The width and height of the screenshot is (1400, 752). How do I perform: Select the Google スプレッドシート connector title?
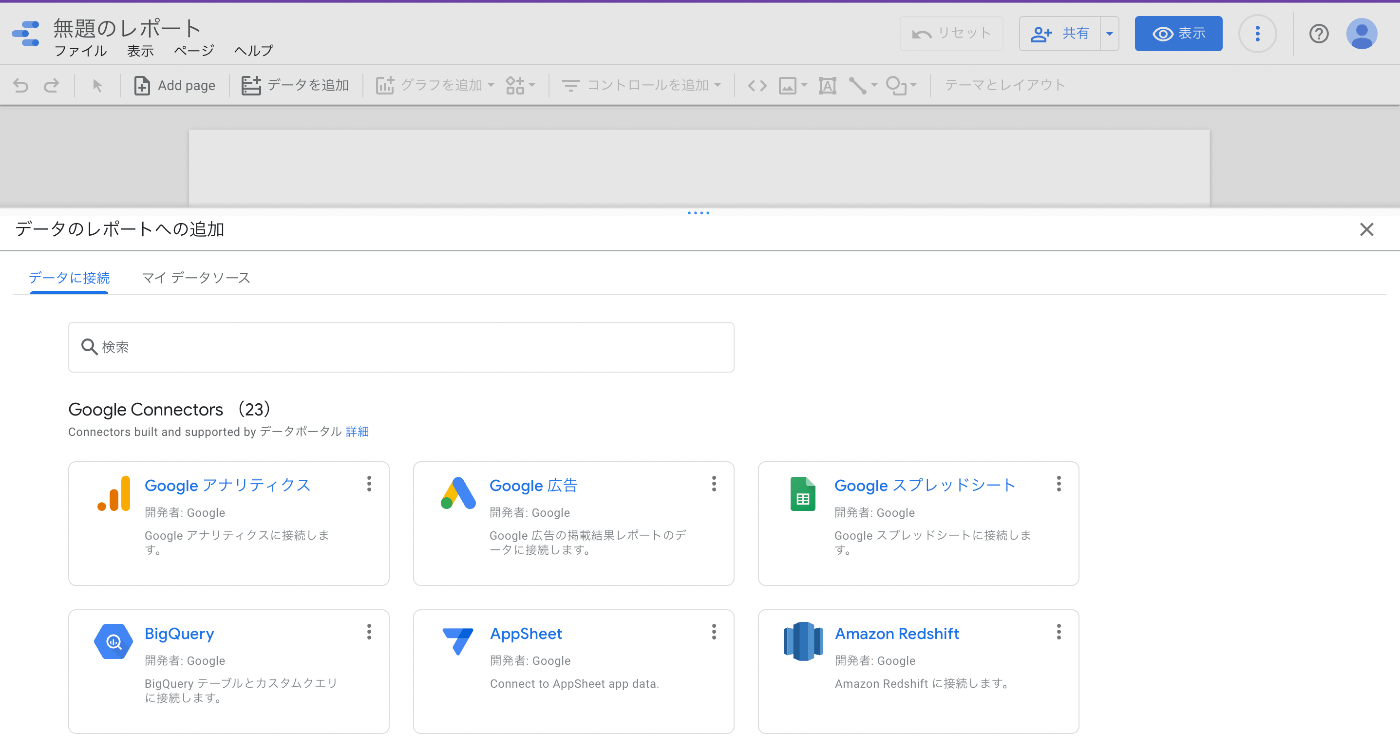[x=925, y=486]
